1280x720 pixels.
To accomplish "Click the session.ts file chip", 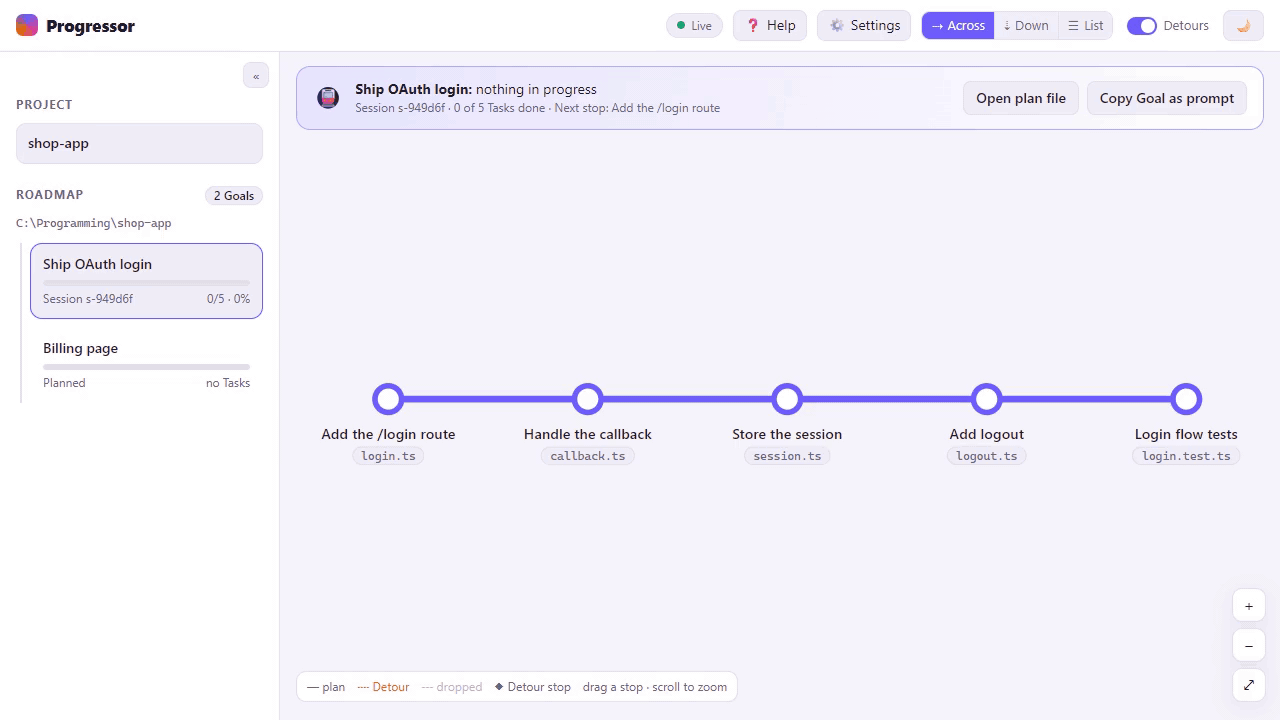I will [787, 456].
